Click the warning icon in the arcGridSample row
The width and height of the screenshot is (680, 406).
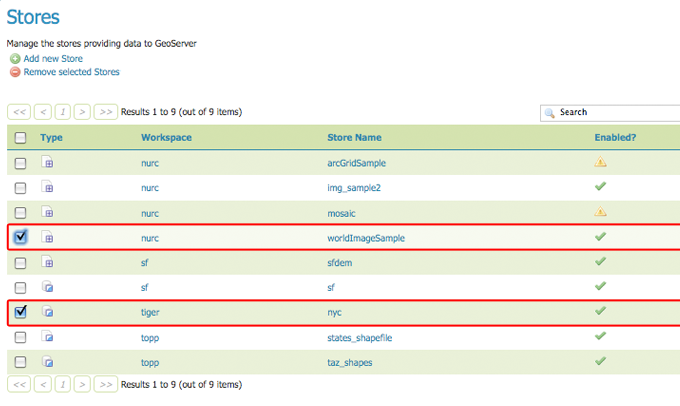(x=601, y=162)
